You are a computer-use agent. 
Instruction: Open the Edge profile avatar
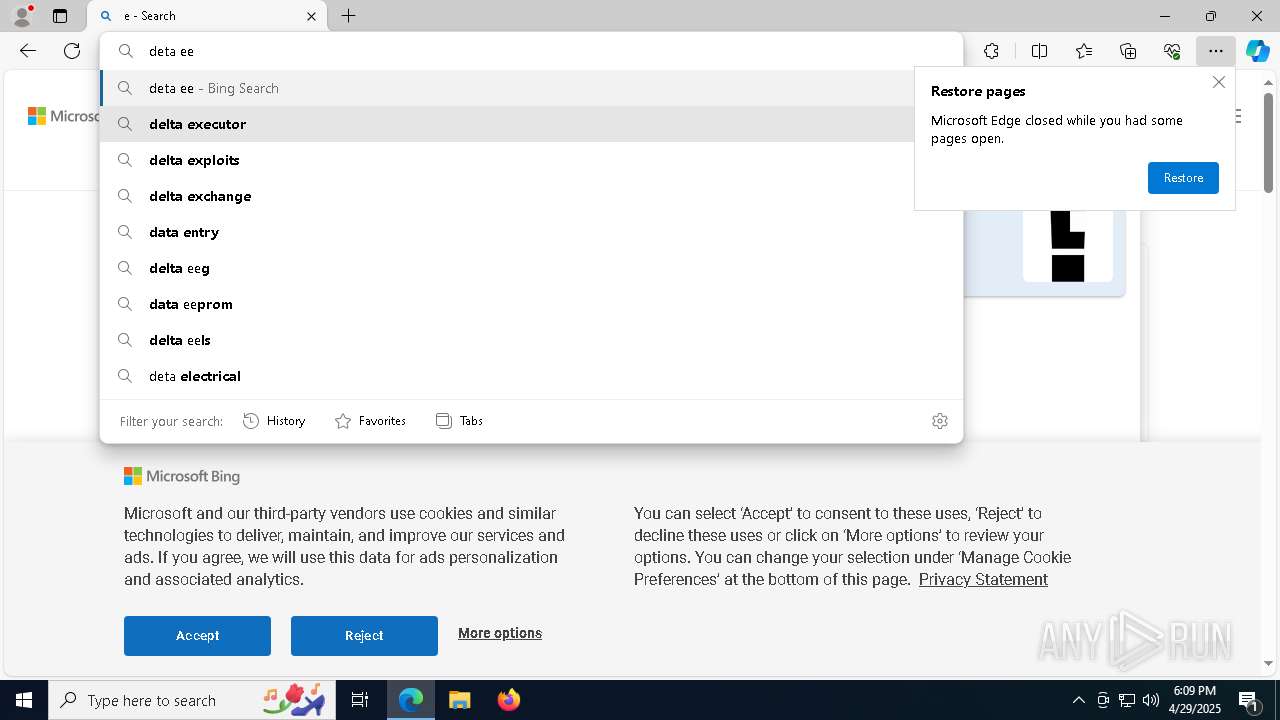pos(22,16)
